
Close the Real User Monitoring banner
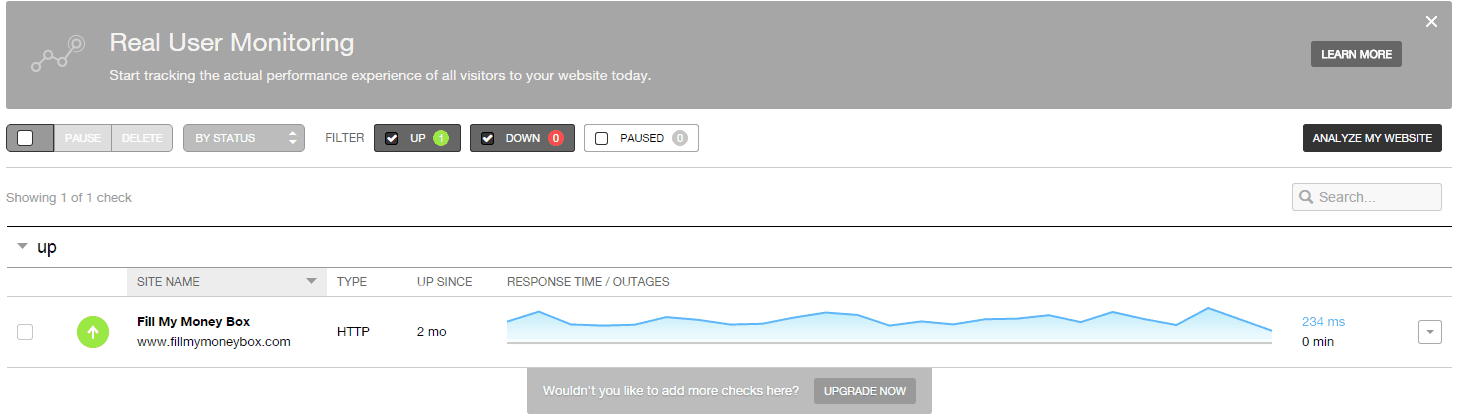coord(1431,22)
